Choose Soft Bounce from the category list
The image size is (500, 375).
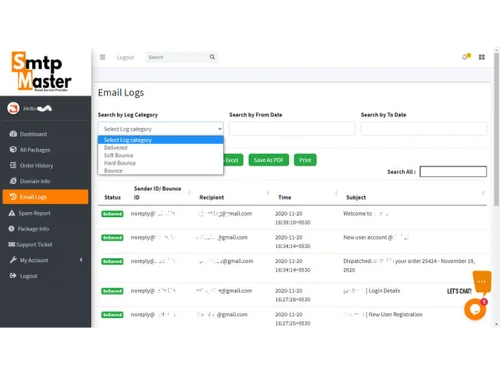(x=160, y=155)
